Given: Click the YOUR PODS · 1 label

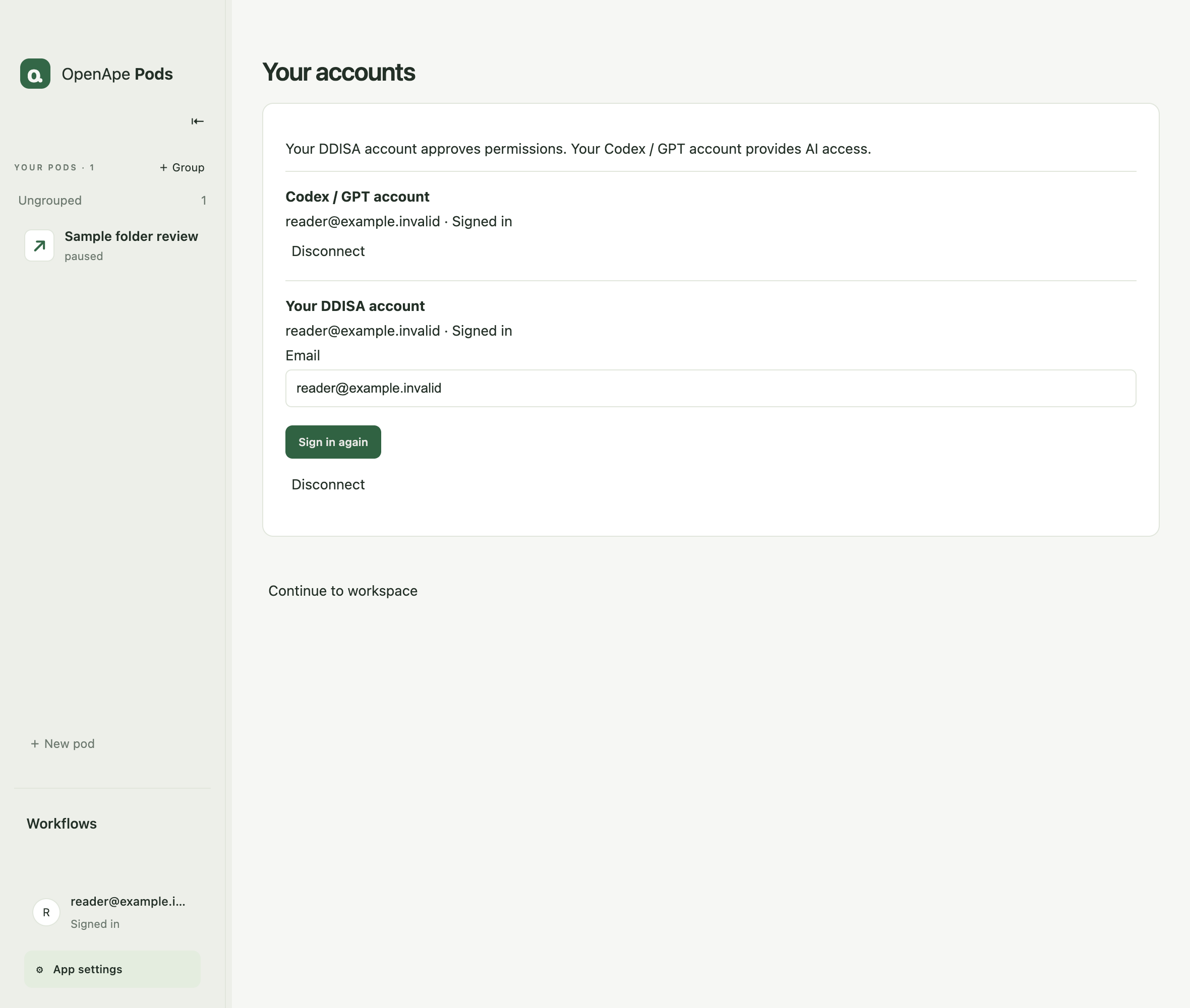Looking at the screenshot, I should [x=54, y=167].
